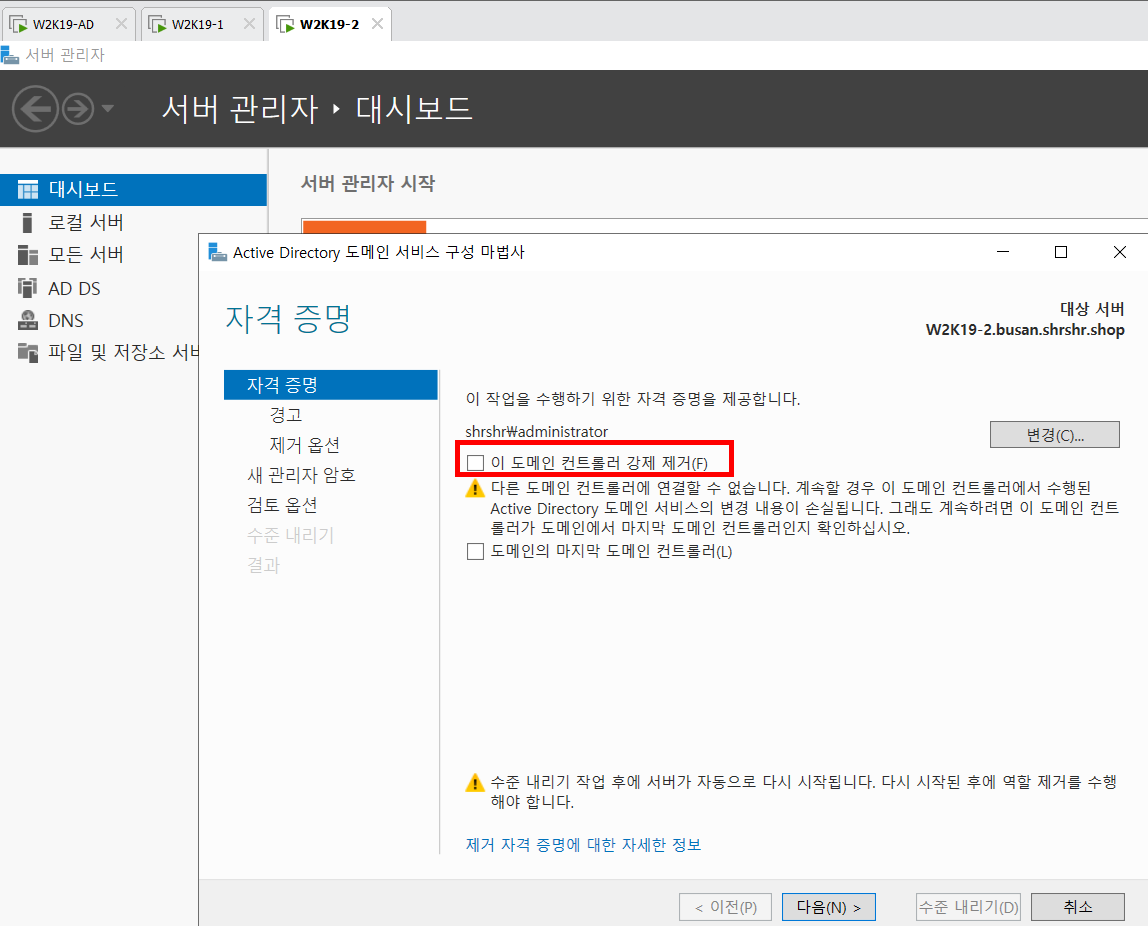Click the shrshr\administrator credential text
1148x926 pixels.
pyautogui.click(x=537, y=432)
